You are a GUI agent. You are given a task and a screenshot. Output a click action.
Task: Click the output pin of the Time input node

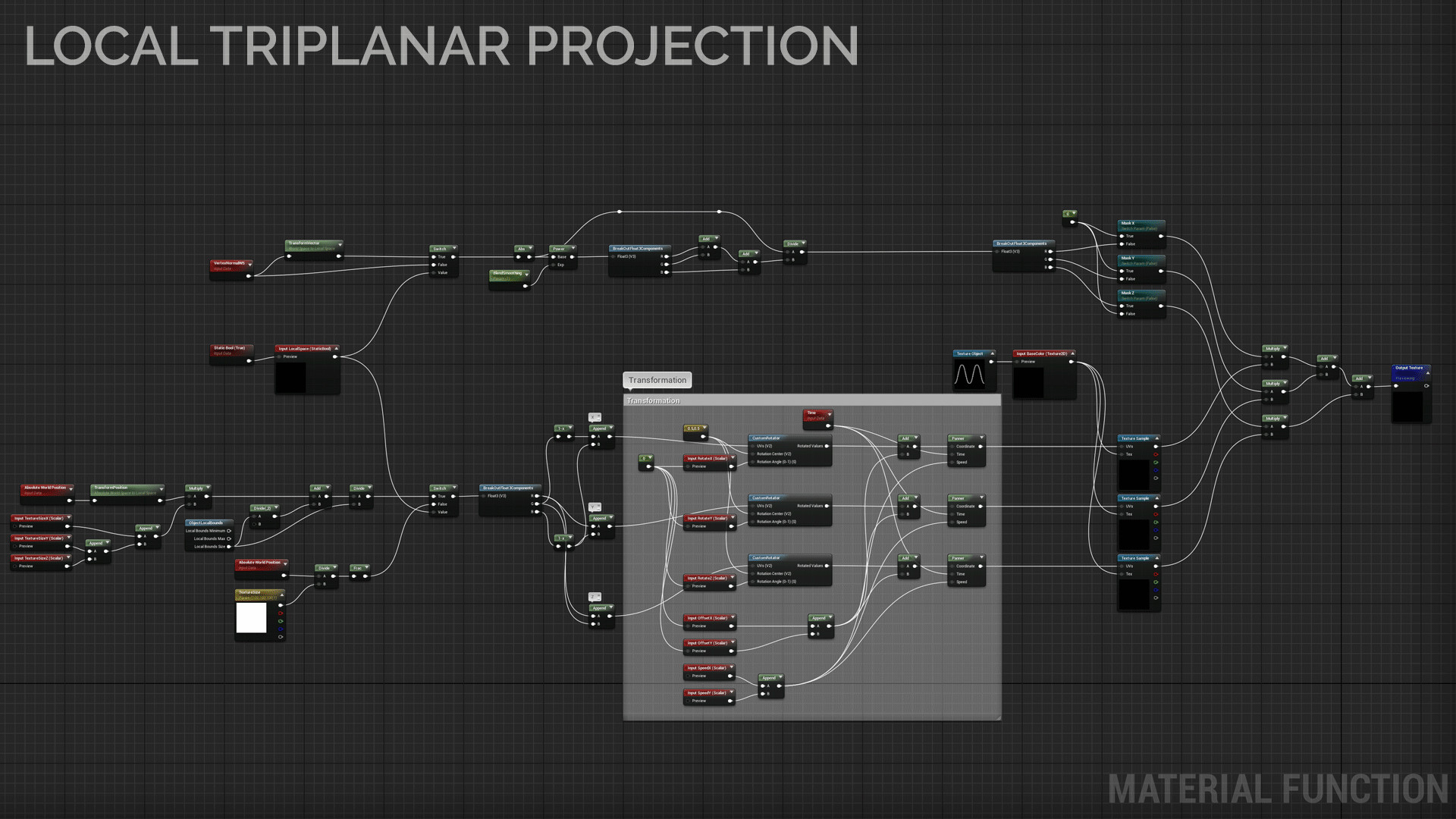coord(828,425)
